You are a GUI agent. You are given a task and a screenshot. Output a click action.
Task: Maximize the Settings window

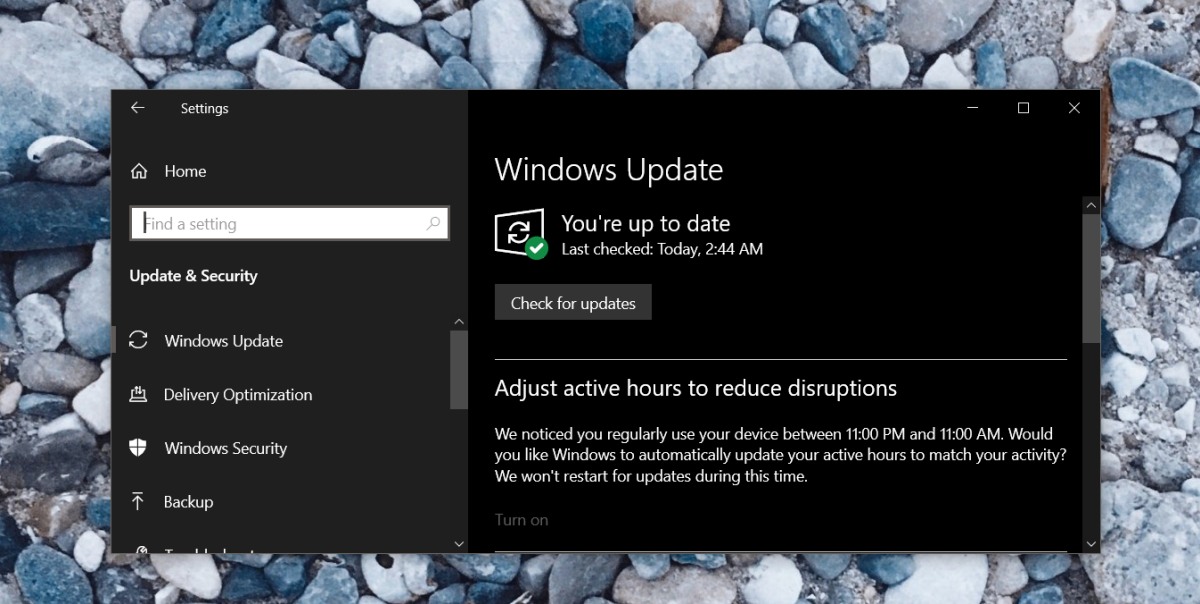click(1023, 108)
